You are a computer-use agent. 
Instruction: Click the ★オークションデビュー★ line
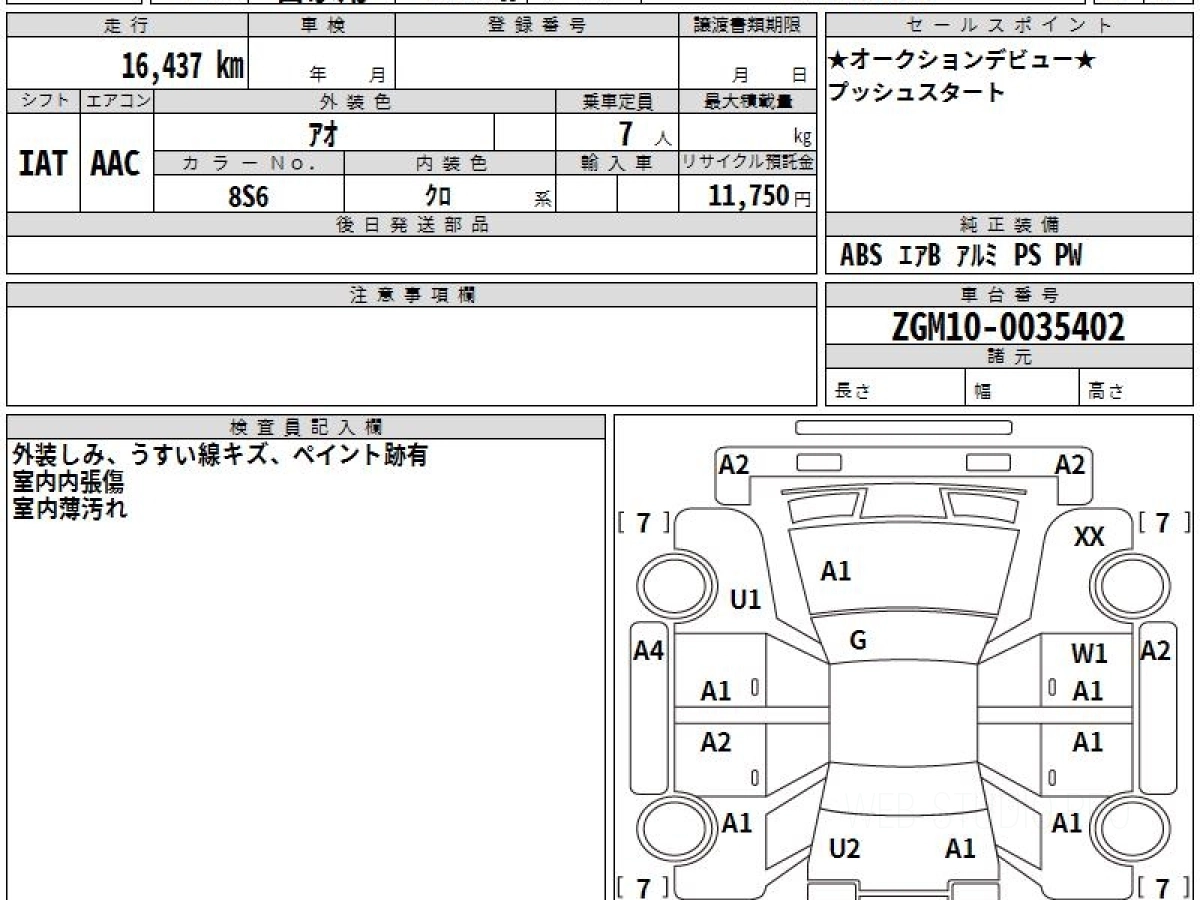click(x=962, y=60)
